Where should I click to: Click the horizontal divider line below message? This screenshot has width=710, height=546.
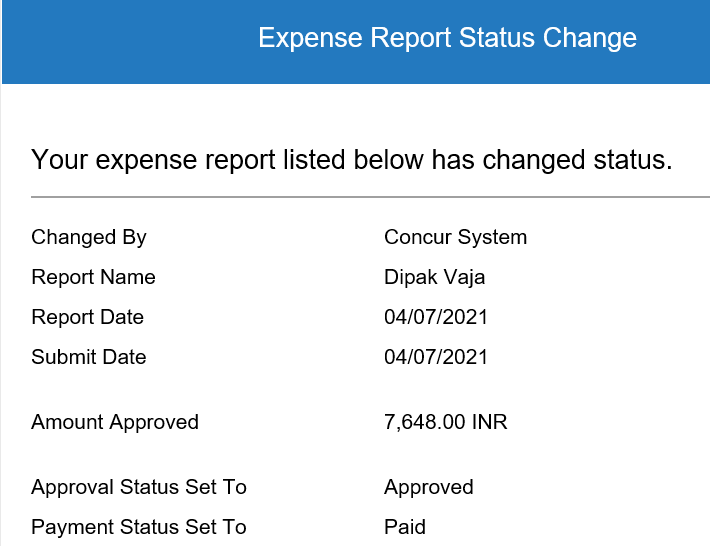click(x=370, y=197)
